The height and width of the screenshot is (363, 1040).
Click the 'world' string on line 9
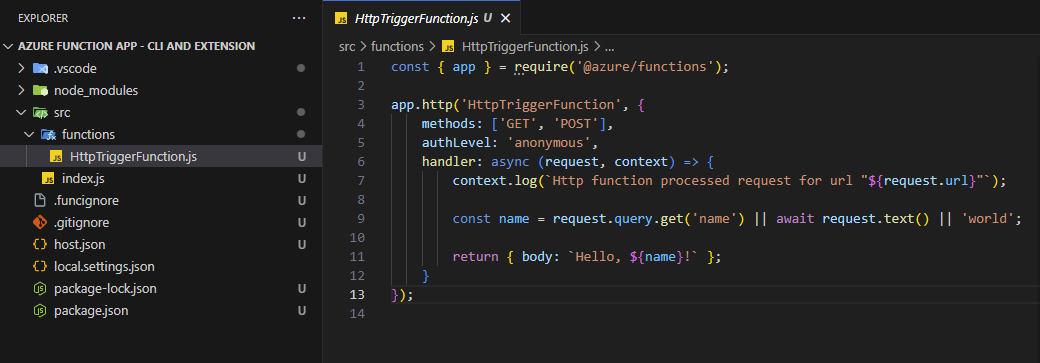click(x=989, y=218)
